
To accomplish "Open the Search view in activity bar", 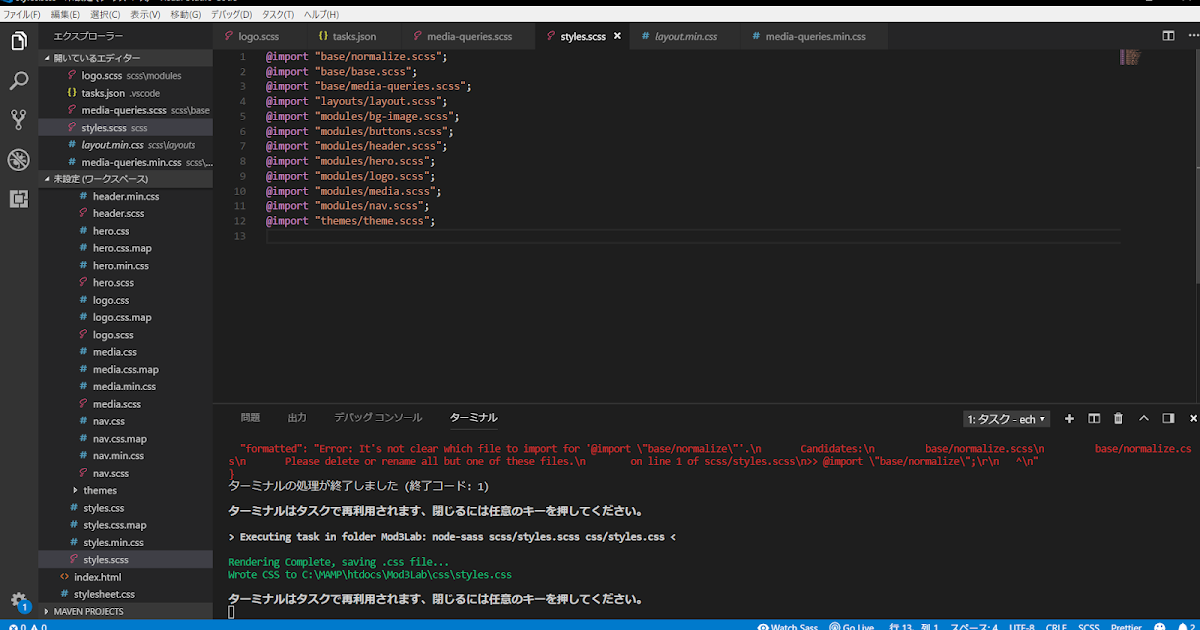I will (x=18, y=79).
